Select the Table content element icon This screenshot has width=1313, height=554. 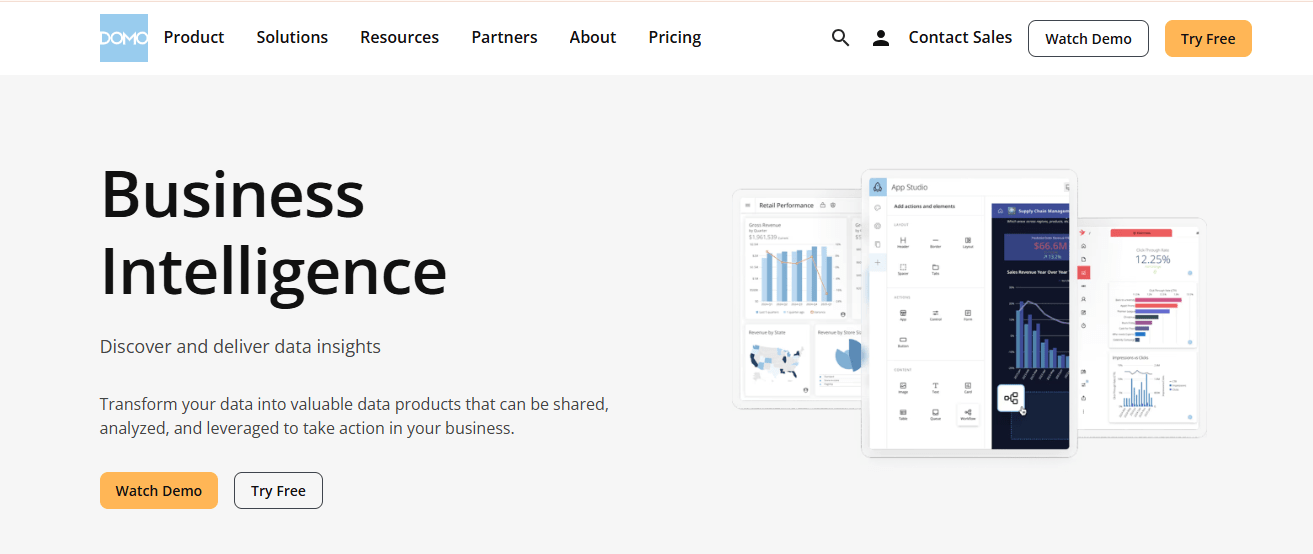point(902,414)
